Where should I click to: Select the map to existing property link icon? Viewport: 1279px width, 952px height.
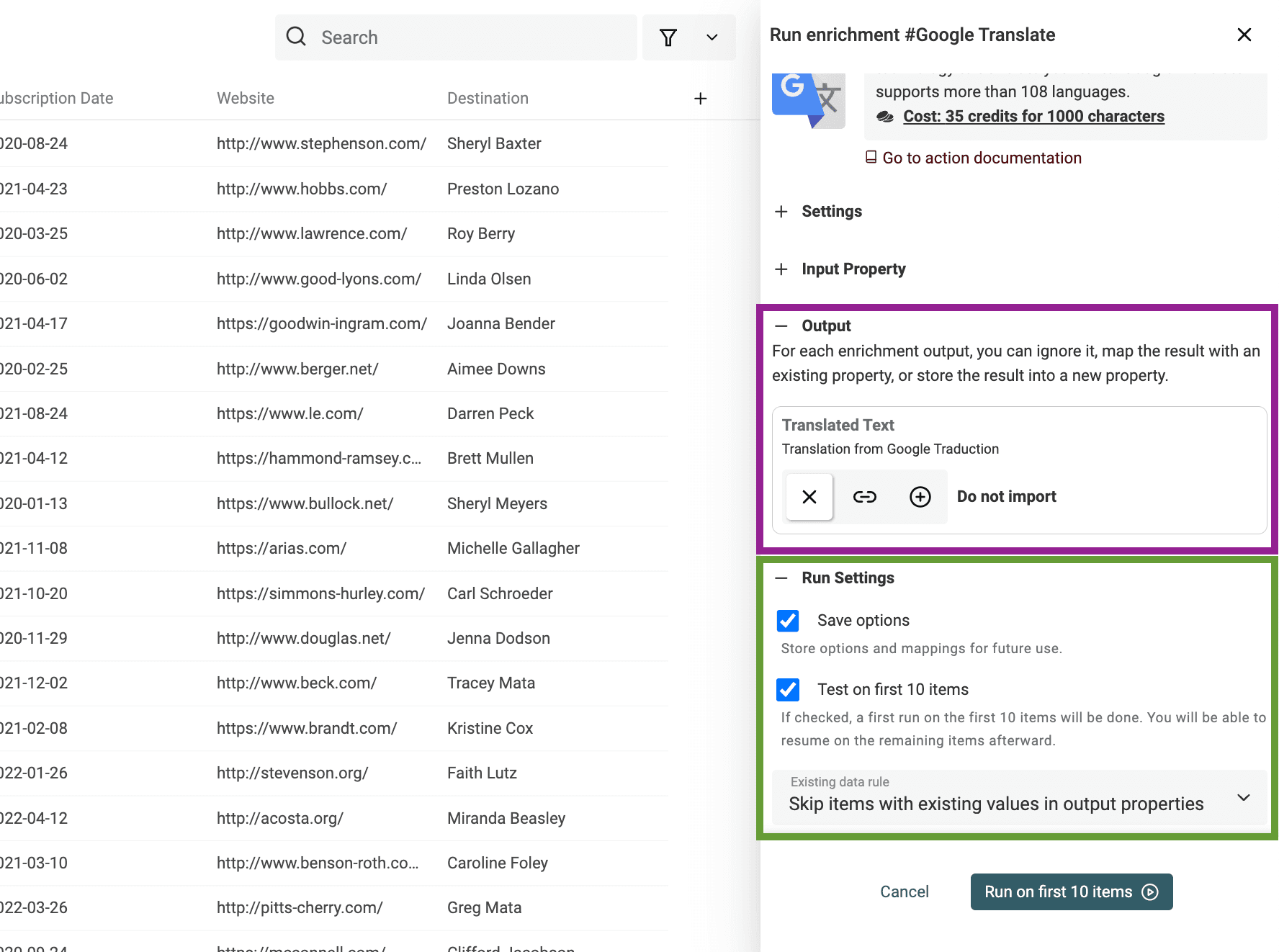click(x=864, y=497)
